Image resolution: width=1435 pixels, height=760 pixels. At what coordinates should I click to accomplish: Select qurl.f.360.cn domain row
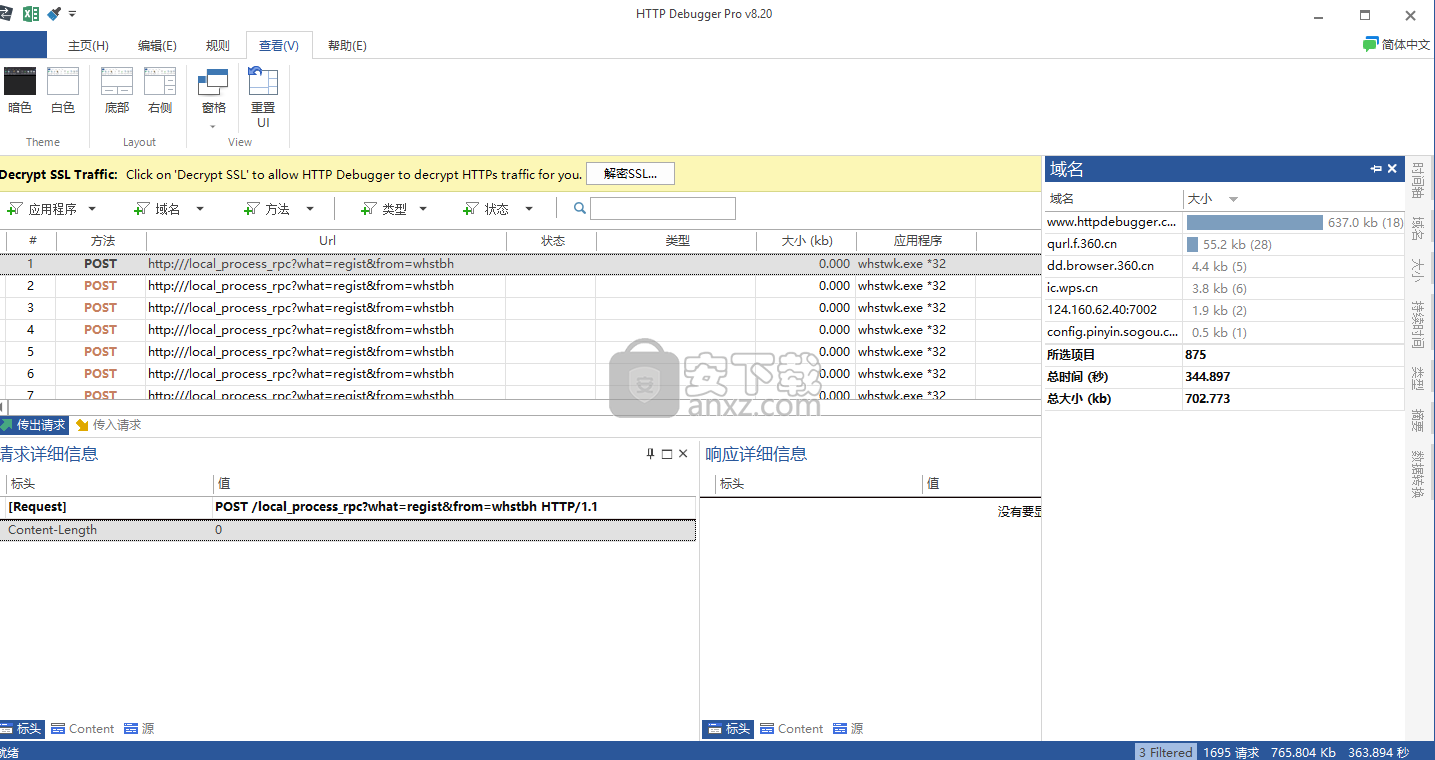[1225, 244]
